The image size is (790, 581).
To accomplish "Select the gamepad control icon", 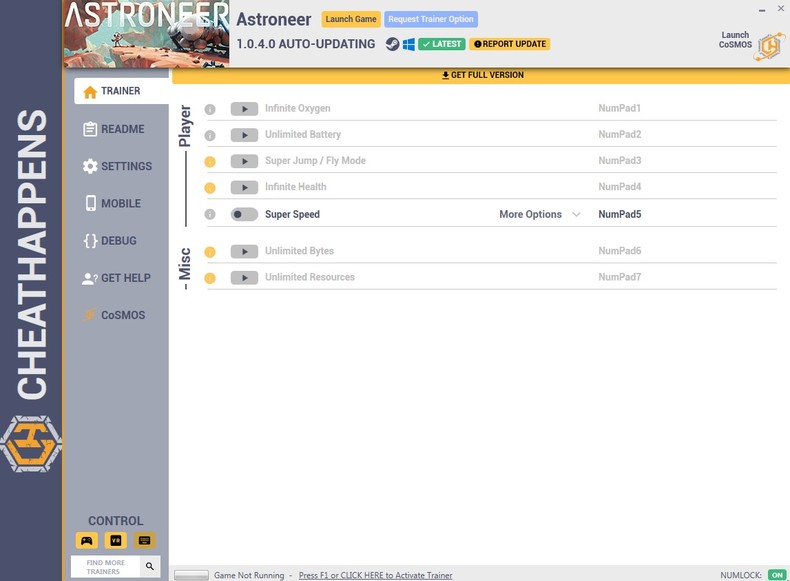I will click(87, 541).
